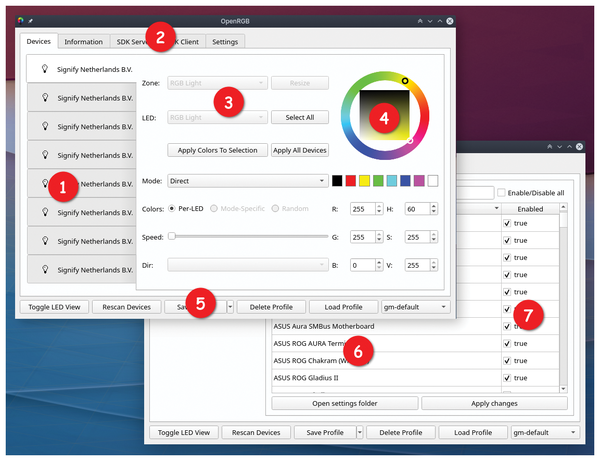
Task: Open the SDK Server tab
Action: (x=132, y=42)
